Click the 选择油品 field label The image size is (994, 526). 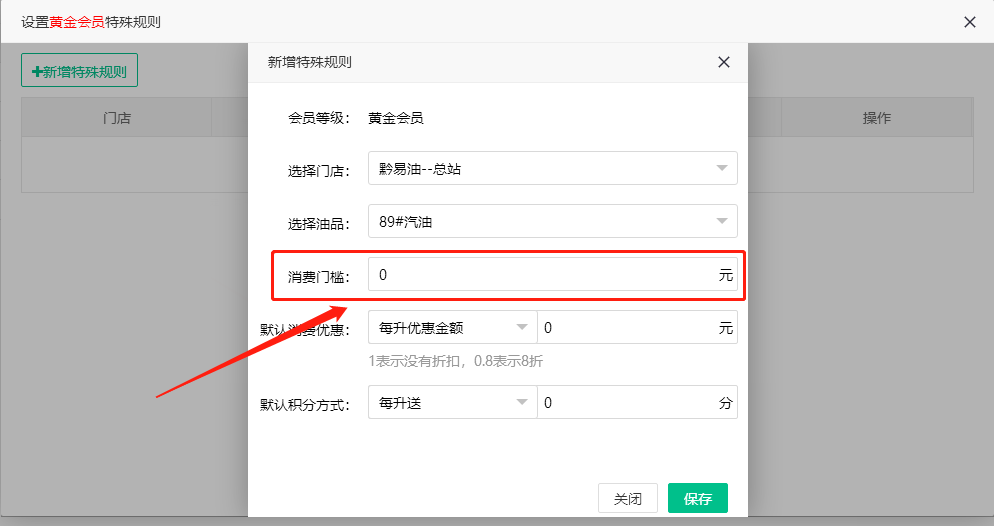pos(318,222)
